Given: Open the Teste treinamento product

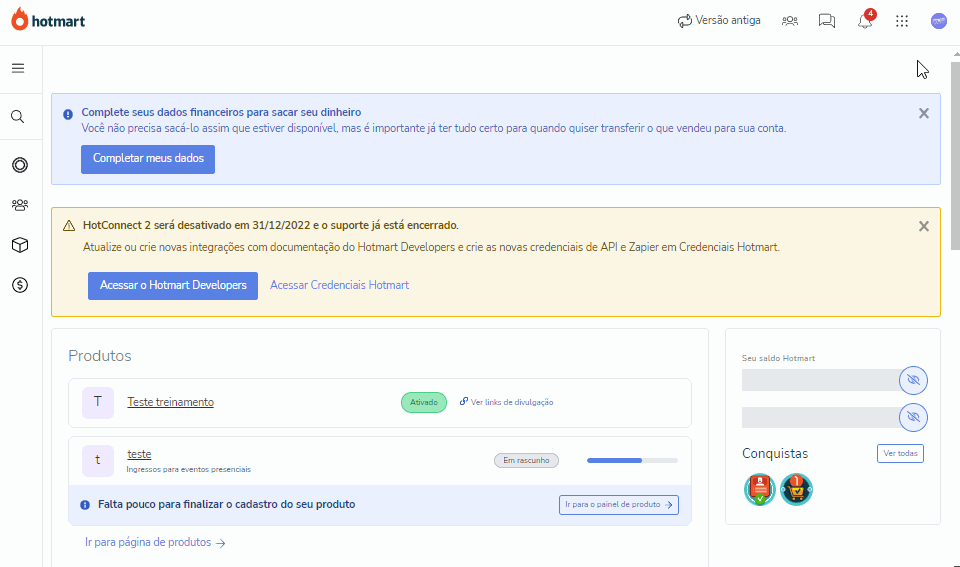Looking at the screenshot, I should pos(170,402).
